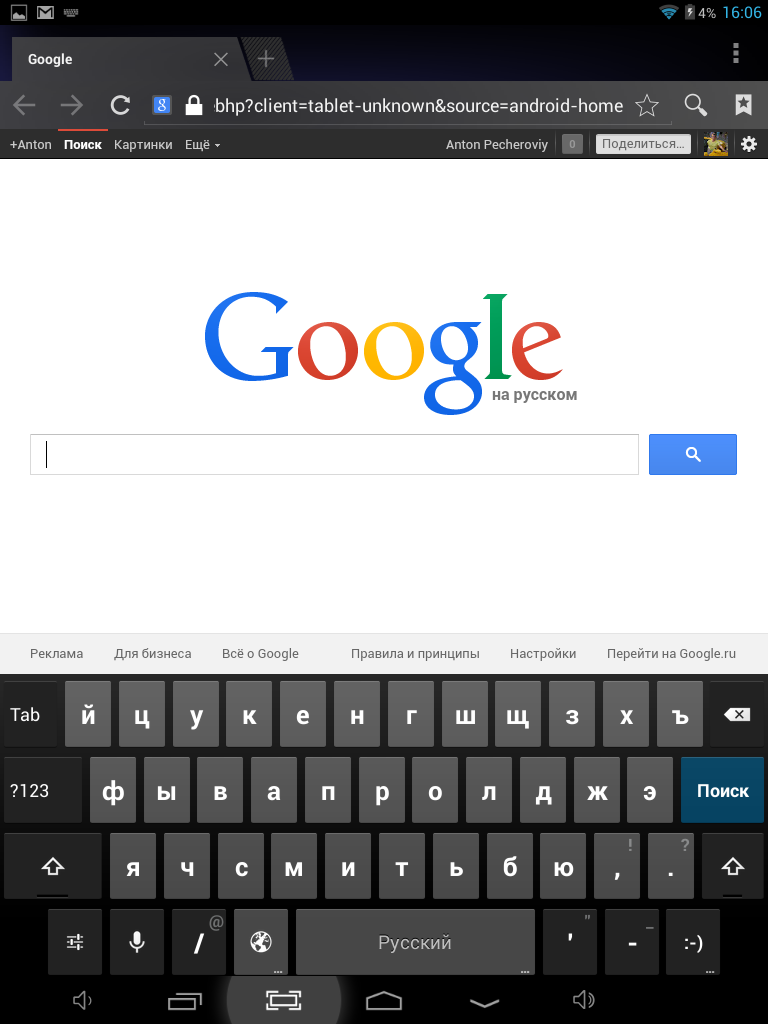The height and width of the screenshot is (1024, 768).
Task: Open the bookmarks list icon
Action: point(743,104)
